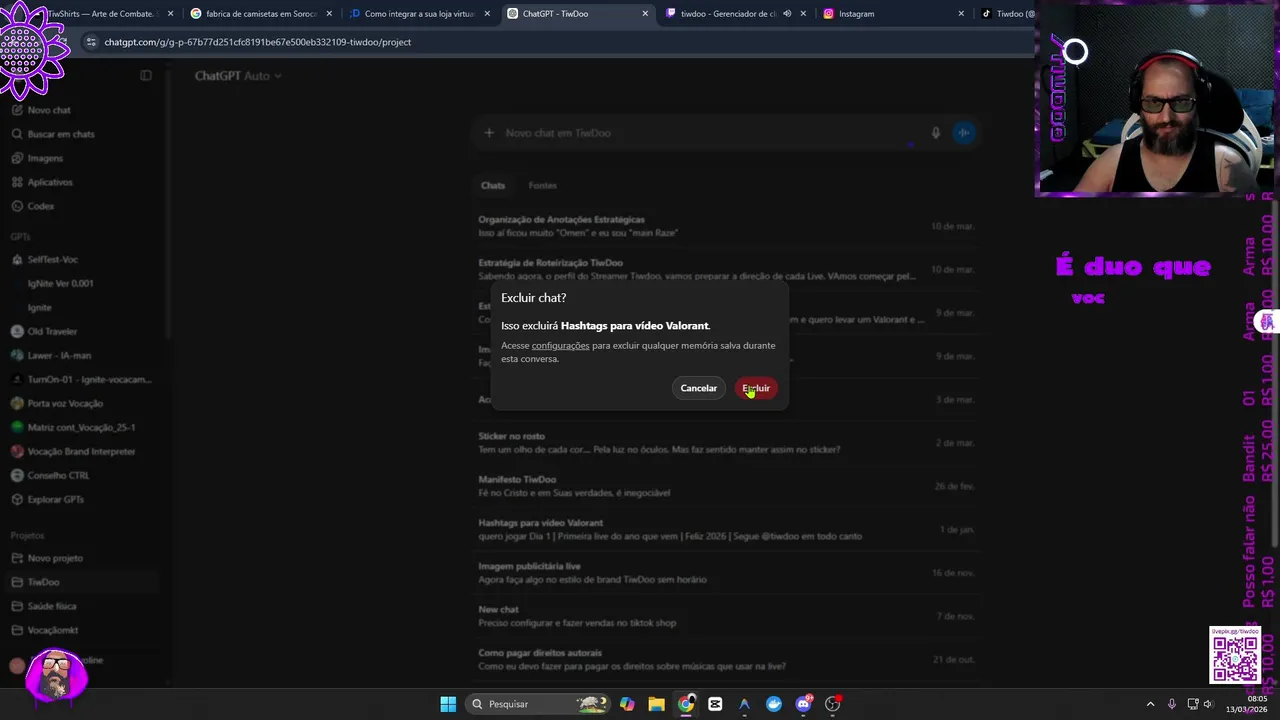
Task: Click the Novo chat em TiwDoo field
Action: pos(710,133)
